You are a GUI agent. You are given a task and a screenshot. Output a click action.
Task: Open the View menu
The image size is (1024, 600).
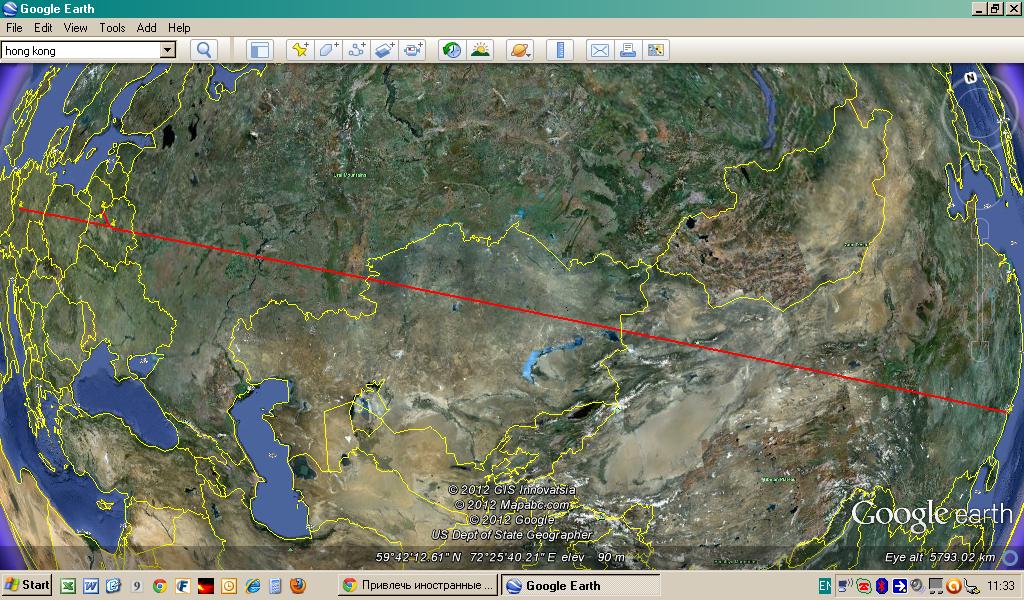tap(75, 27)
